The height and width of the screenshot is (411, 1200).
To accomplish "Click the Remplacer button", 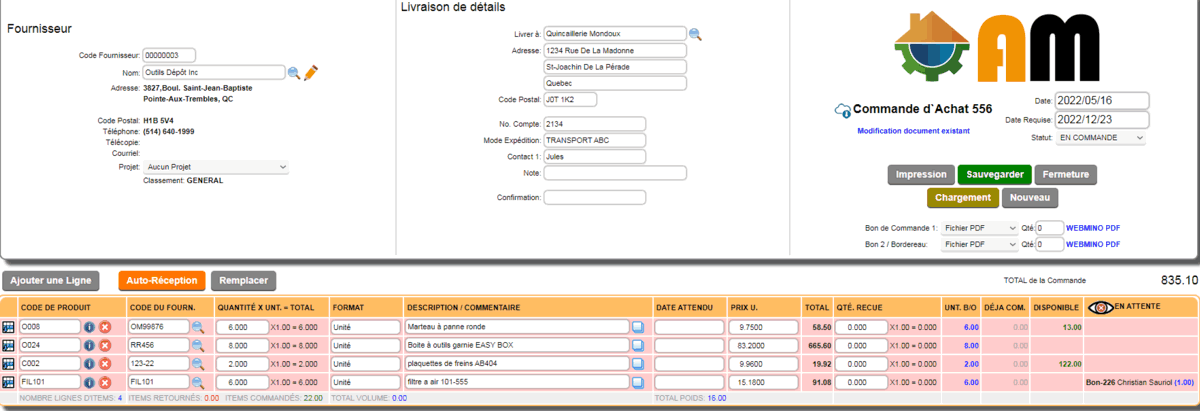I will coord(244,281).
